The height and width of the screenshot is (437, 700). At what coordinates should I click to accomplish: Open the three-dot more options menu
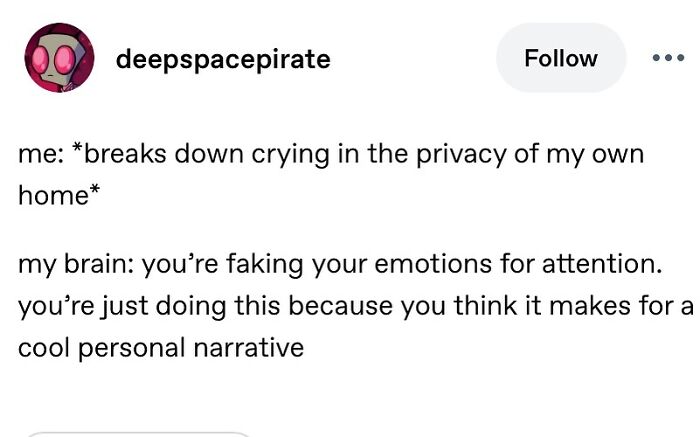pos(667,58)
